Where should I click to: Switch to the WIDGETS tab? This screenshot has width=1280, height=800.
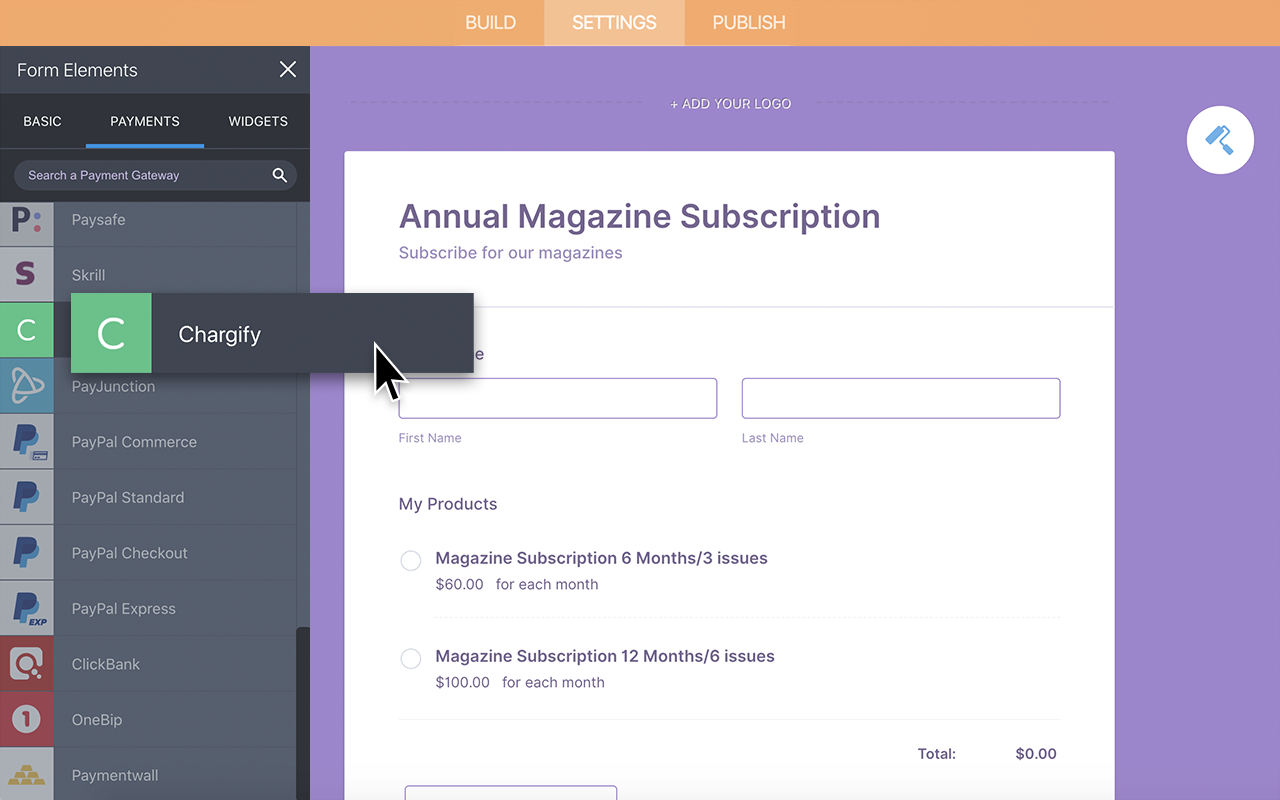pos(258,121)
